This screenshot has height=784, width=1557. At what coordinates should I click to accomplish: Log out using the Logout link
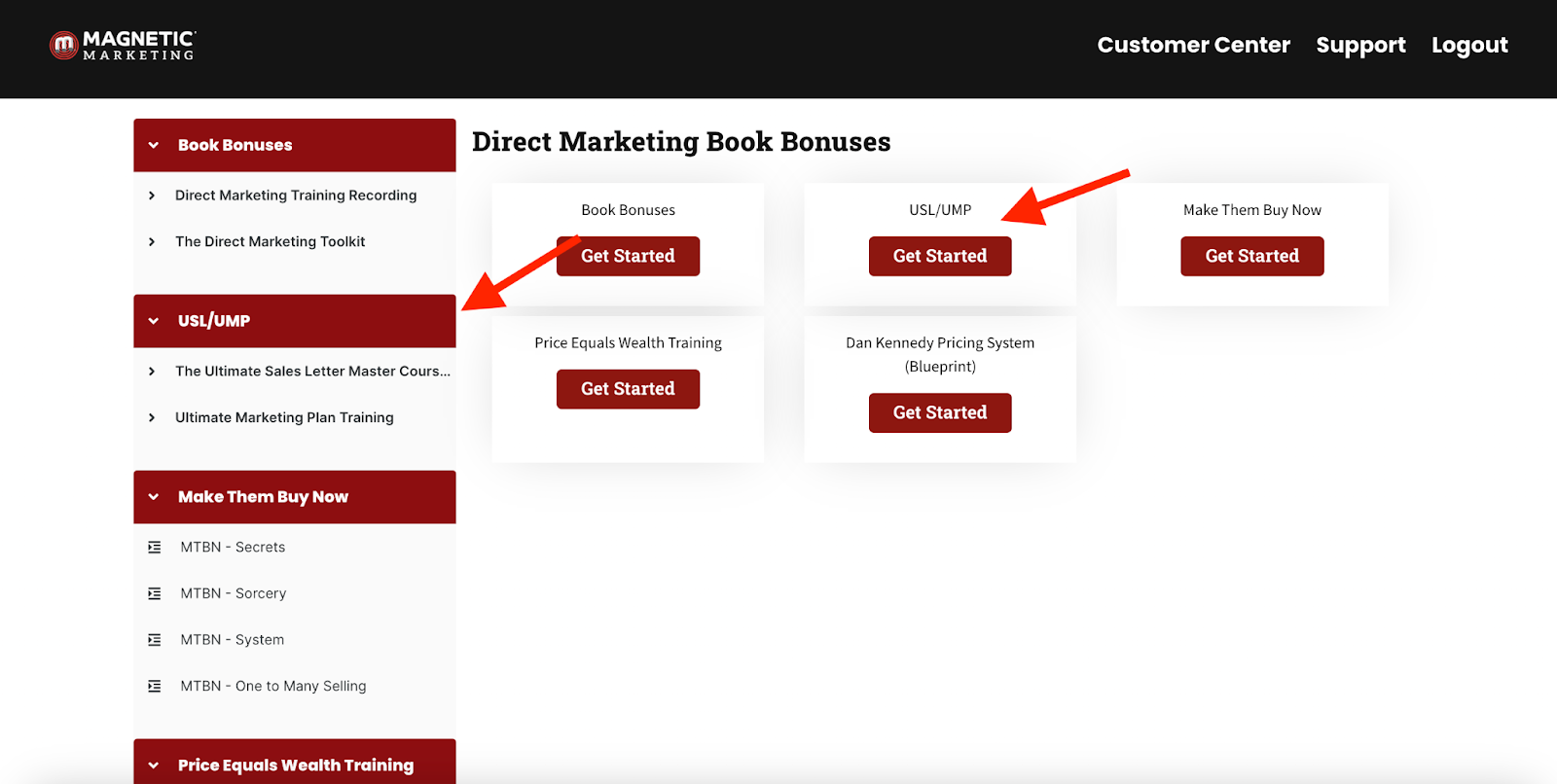1469,45
